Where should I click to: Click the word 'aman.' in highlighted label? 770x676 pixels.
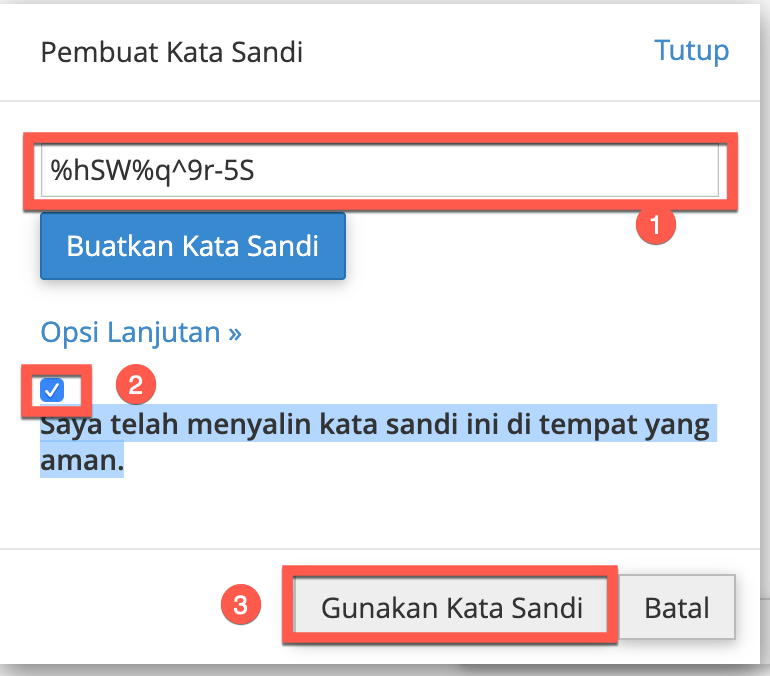(x=82, y=461)
